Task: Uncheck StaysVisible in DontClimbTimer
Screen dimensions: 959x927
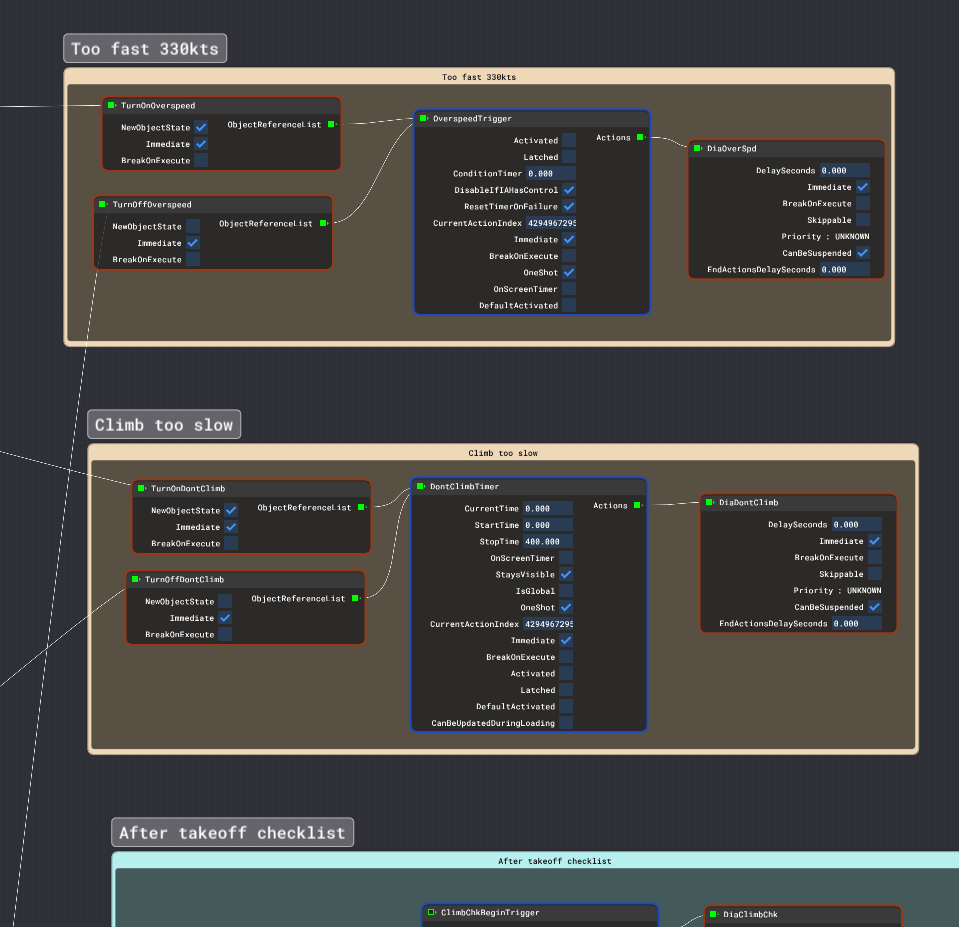Action: pyautogui.click(x=566, y=575)
